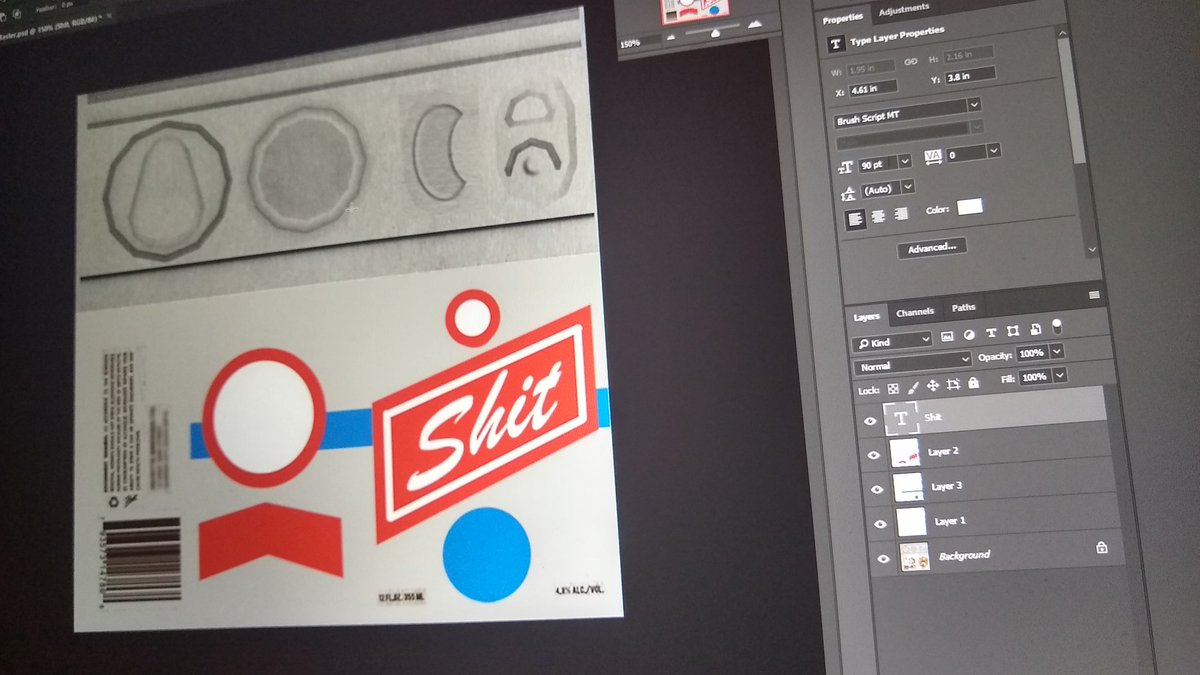Hide the Background layer eye icon
Viewport: 1200px width, 675px height.
tap(882, 559)
